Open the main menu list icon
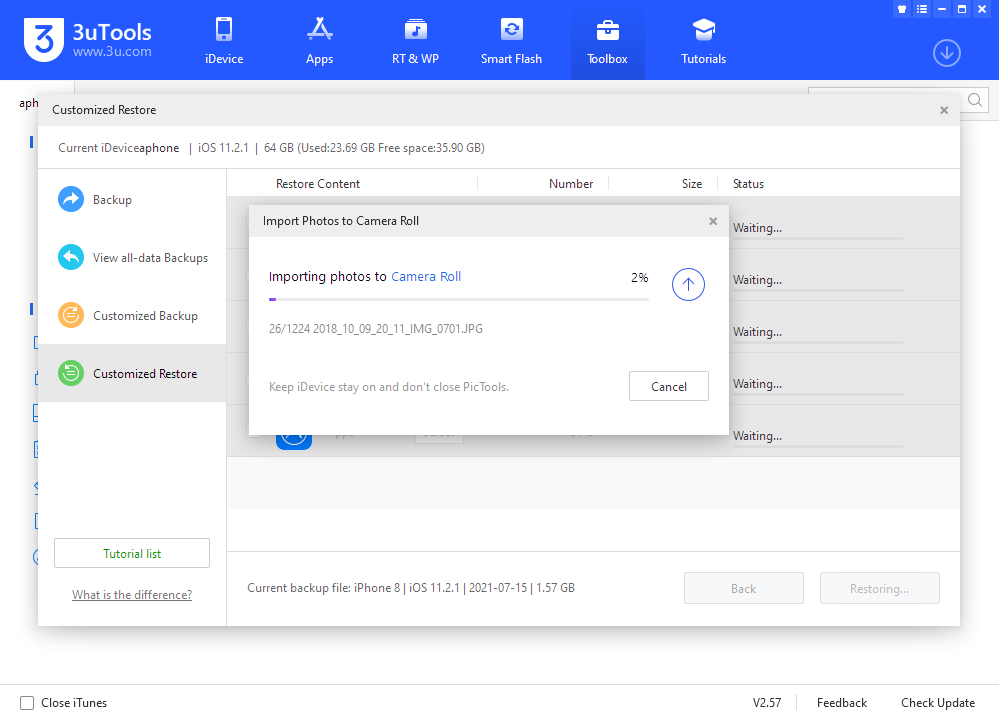 (921, 9)
